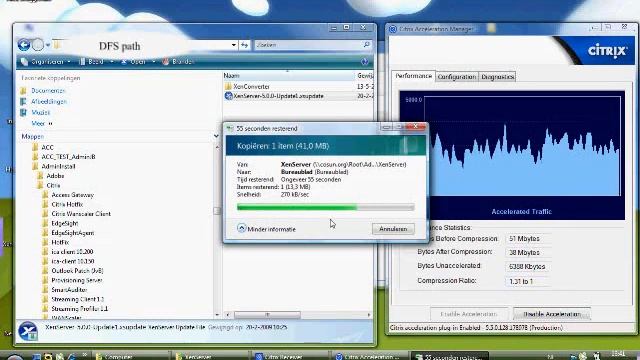Select the AdminInstall folder icon
This screenshot has width=640, height=360.
35,167
